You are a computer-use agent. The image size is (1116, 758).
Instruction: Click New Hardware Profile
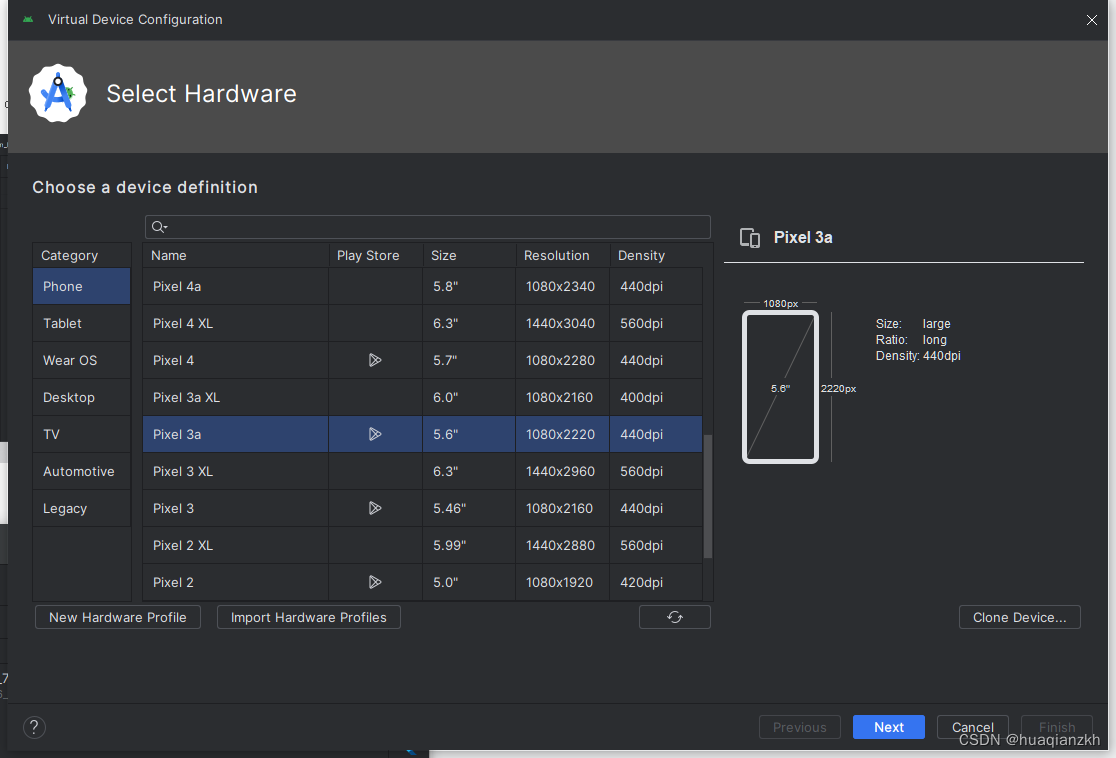coord(117,617)
